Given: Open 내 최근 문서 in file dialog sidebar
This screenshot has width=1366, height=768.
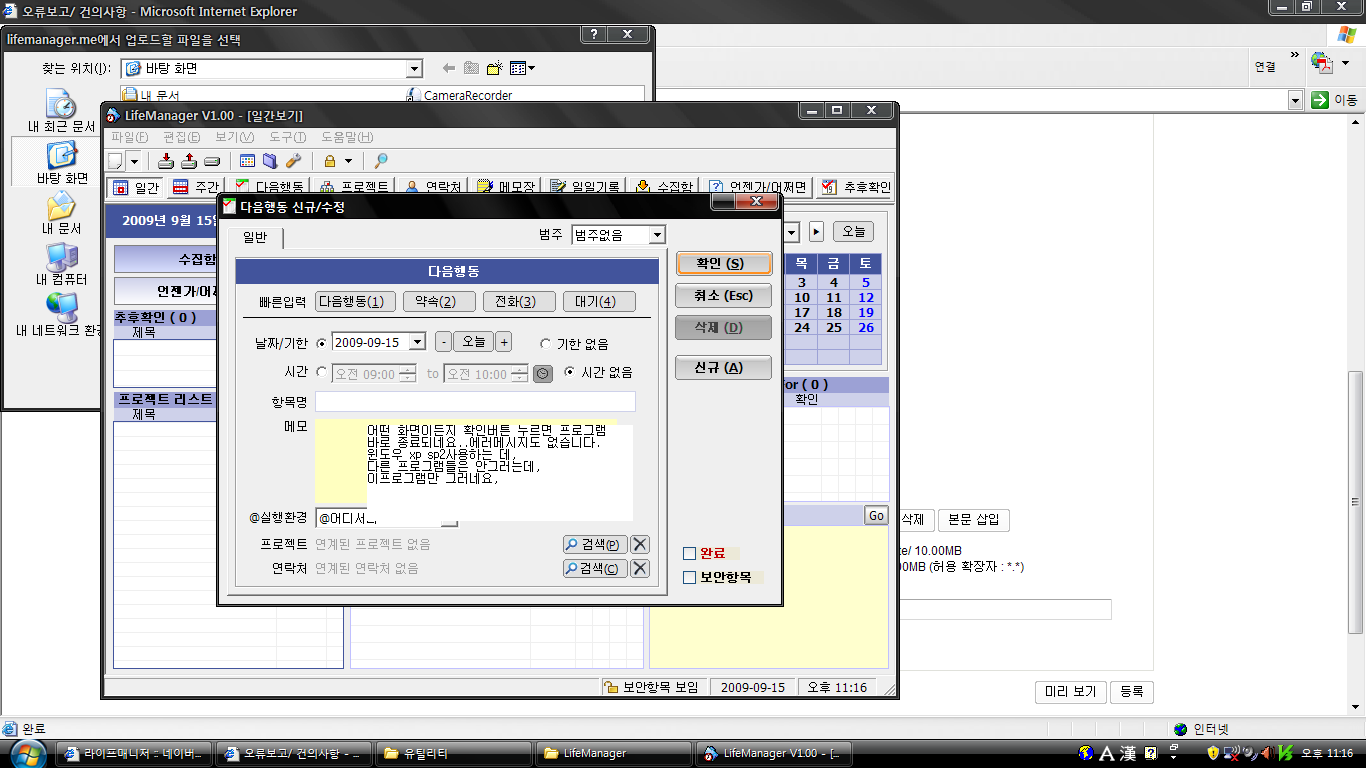Looking at the screenshot, I should click(x=61, y=111).
